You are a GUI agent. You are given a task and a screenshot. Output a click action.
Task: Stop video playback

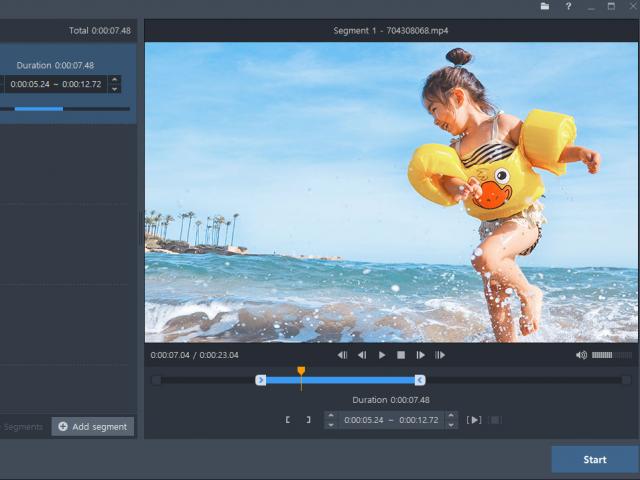(401, 355)
